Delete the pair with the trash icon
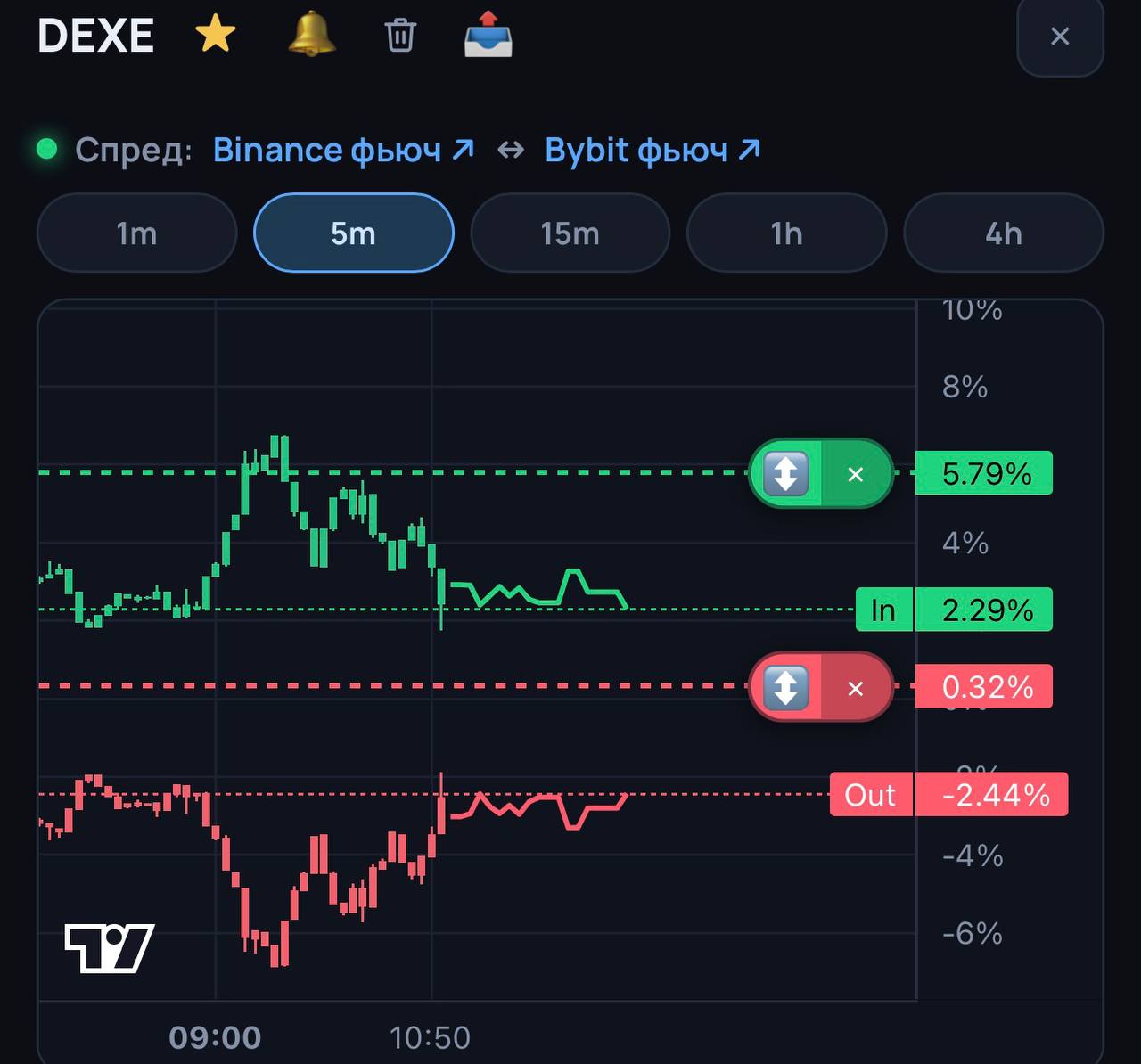The width and height of the screenshot is (1141, 1064). [x=400, y=36]
